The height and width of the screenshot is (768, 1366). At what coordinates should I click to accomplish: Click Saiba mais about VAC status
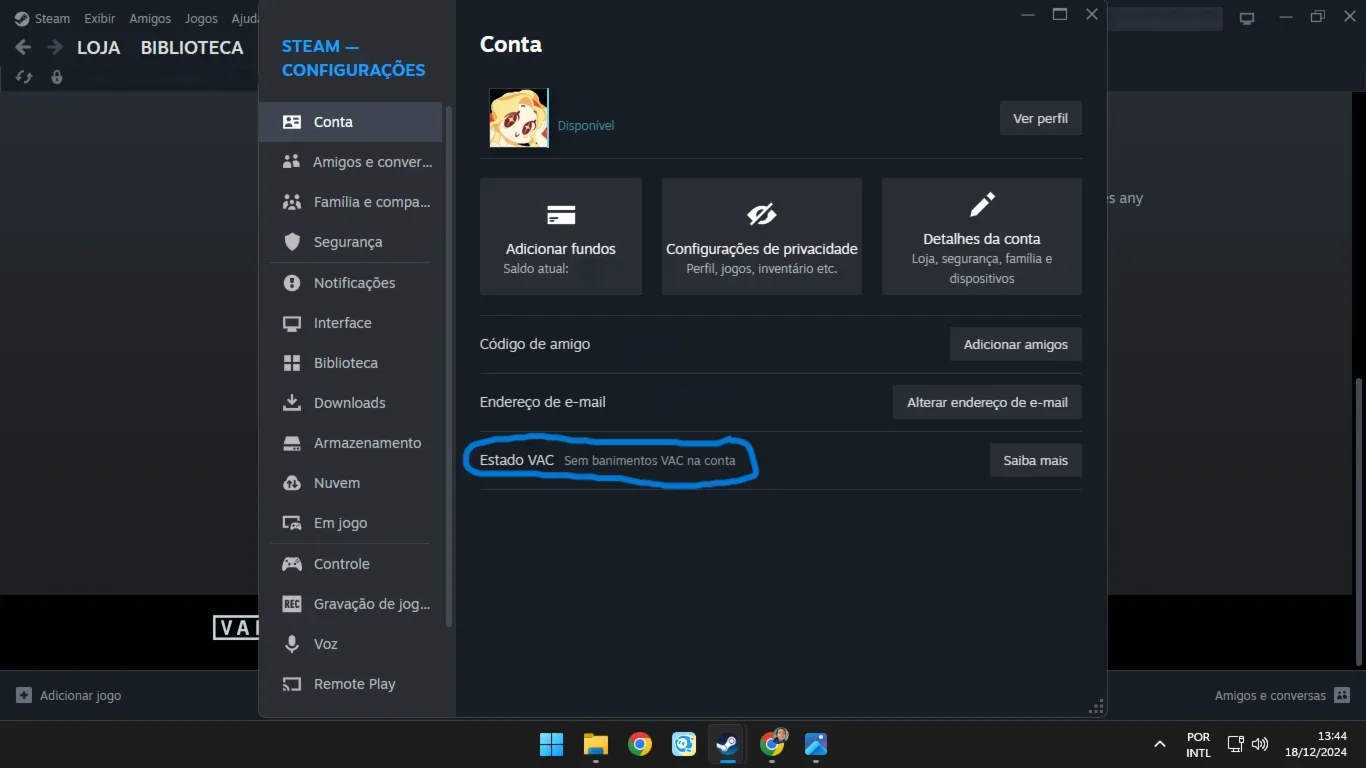click(1035, 460)
